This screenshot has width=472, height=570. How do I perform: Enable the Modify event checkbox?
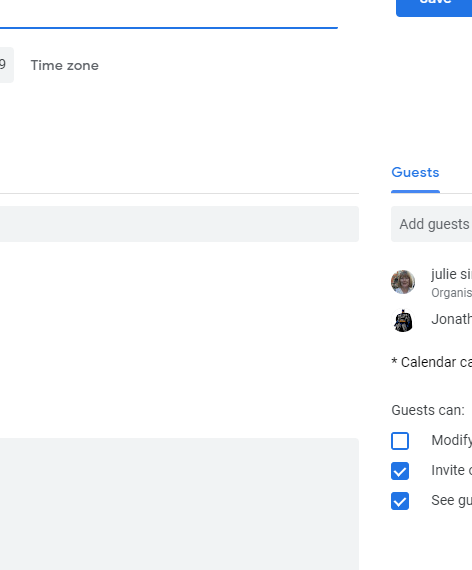coord(400,441)
